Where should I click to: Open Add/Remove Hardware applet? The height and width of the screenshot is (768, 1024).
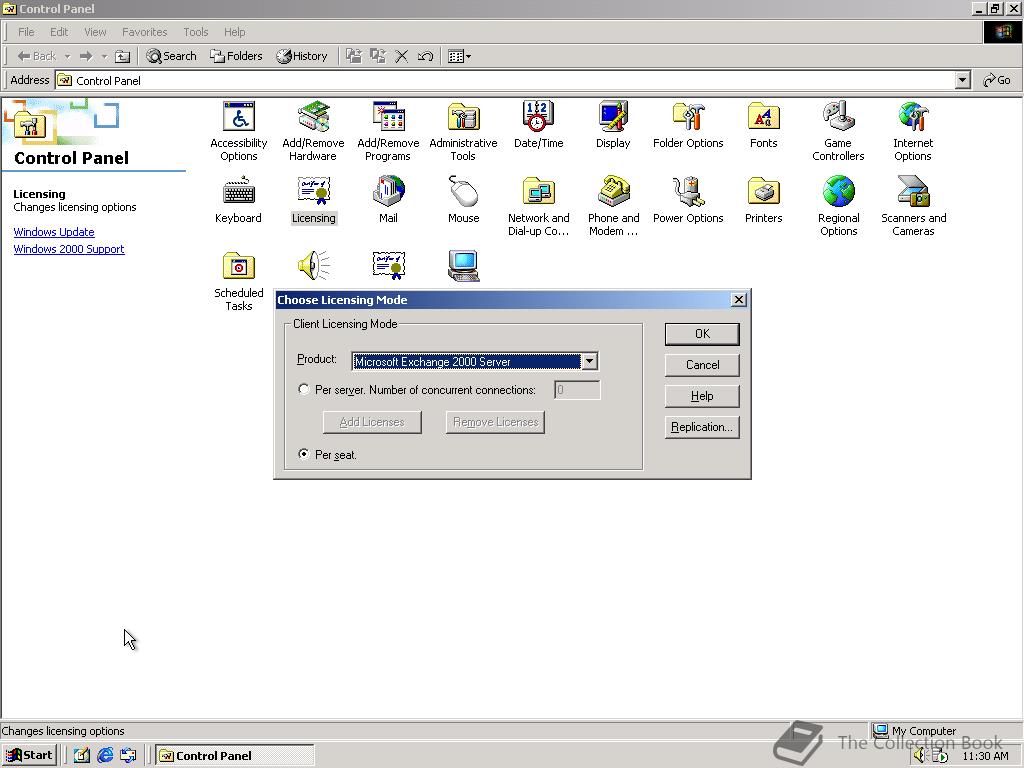(313, 131)
